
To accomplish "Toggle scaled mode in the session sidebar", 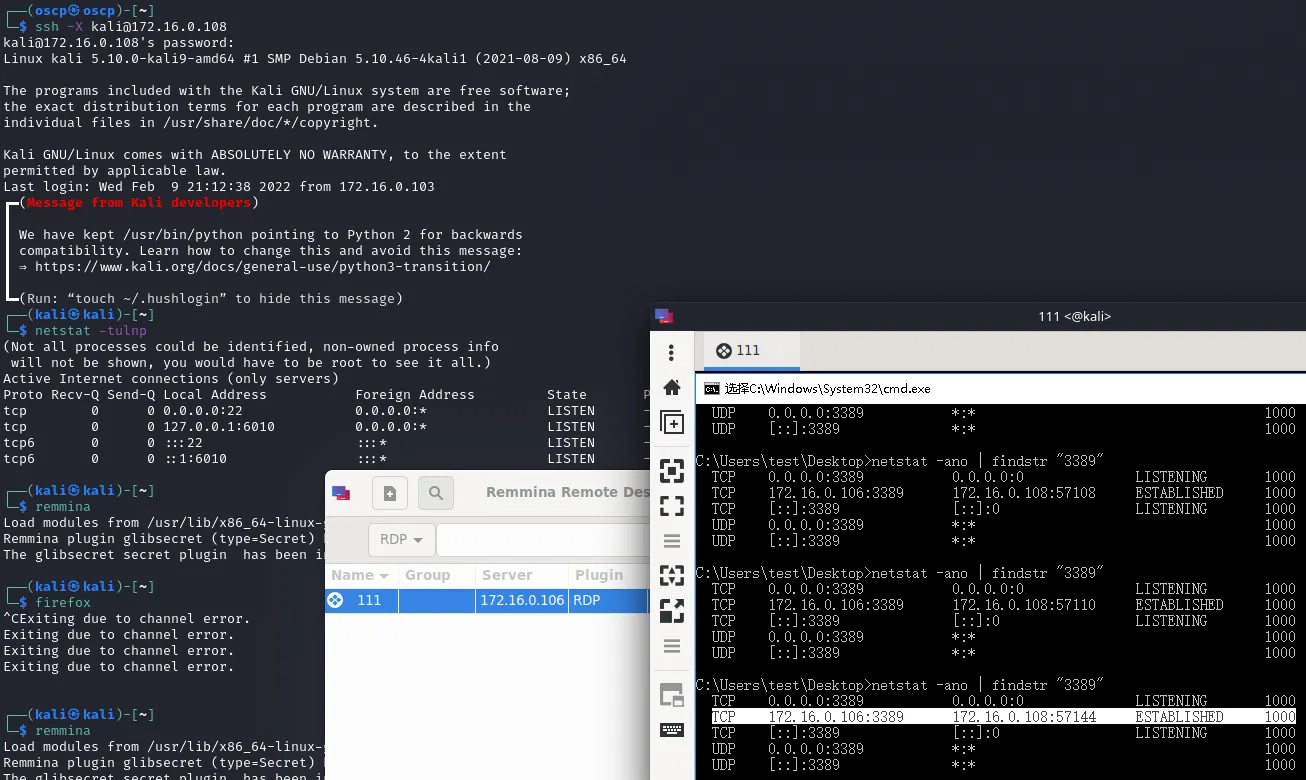I will click(x=672, y=576).
